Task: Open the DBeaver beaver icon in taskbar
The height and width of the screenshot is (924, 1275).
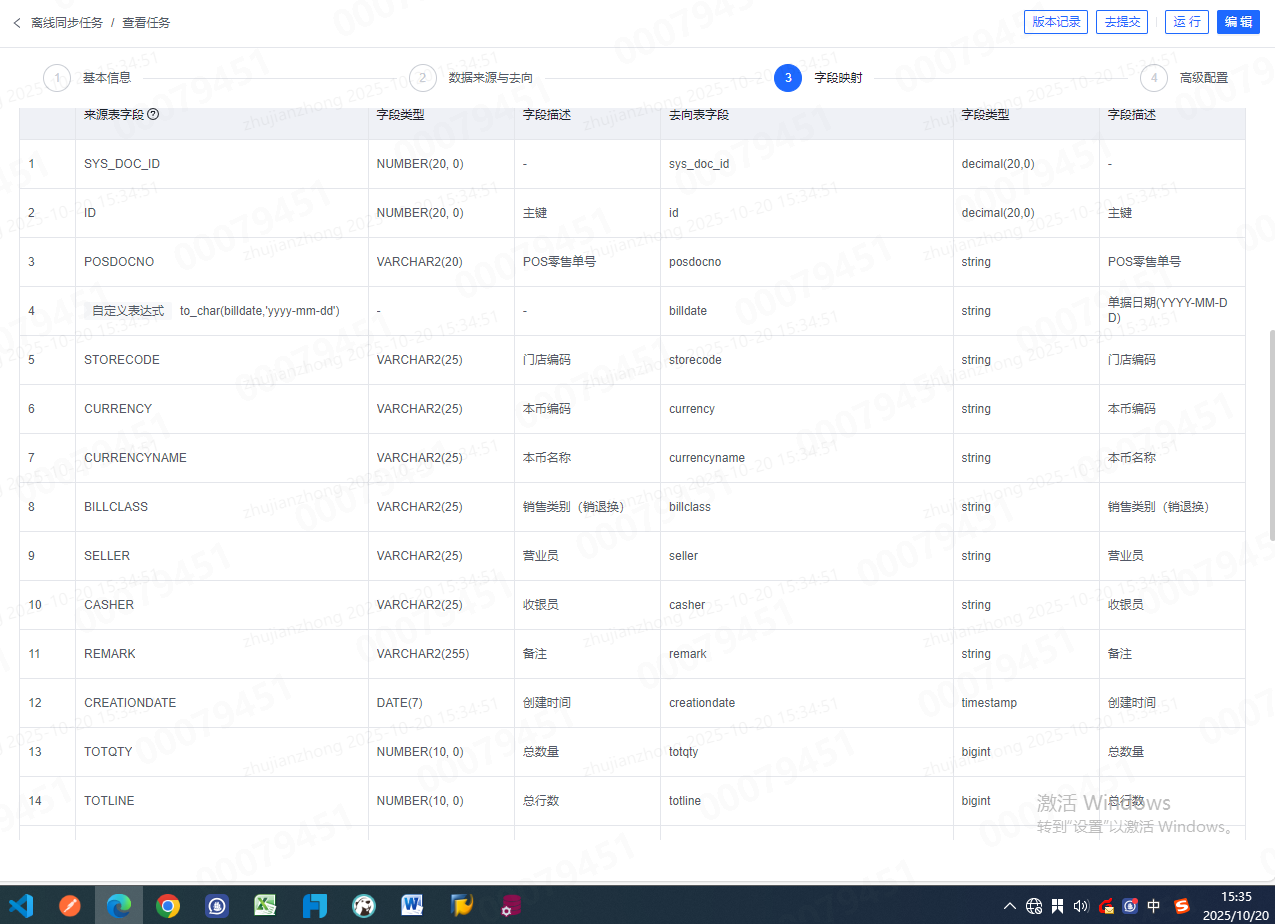Action: 364,906
